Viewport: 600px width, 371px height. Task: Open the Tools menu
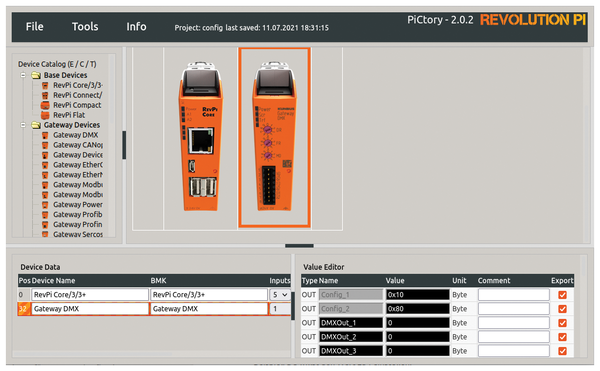click(x=85, y=27)
